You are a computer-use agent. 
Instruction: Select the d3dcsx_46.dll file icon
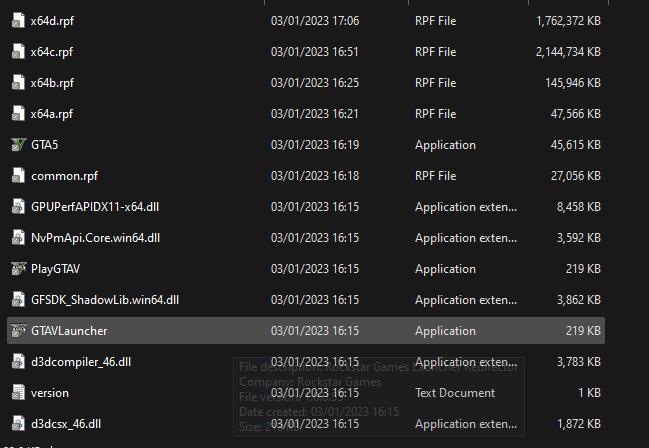18,424
